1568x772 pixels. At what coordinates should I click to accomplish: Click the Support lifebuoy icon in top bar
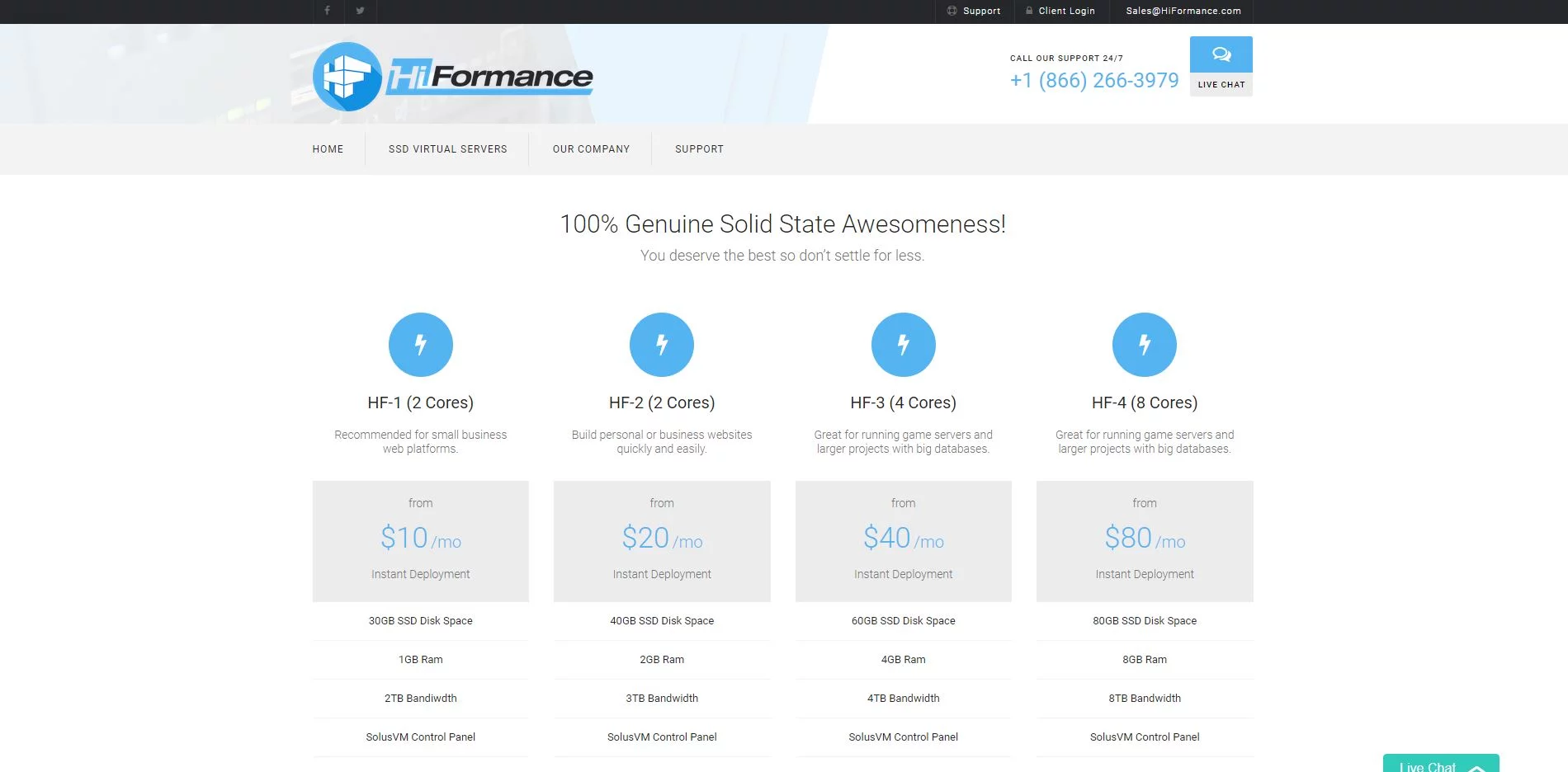952,11
